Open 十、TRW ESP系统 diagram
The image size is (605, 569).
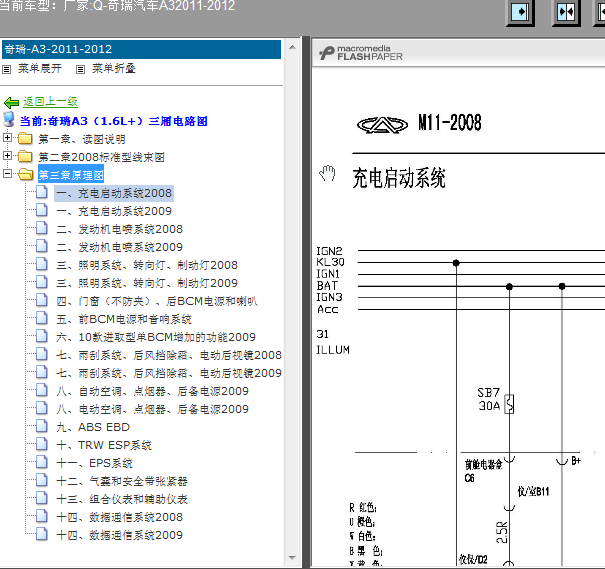[104, 446]
